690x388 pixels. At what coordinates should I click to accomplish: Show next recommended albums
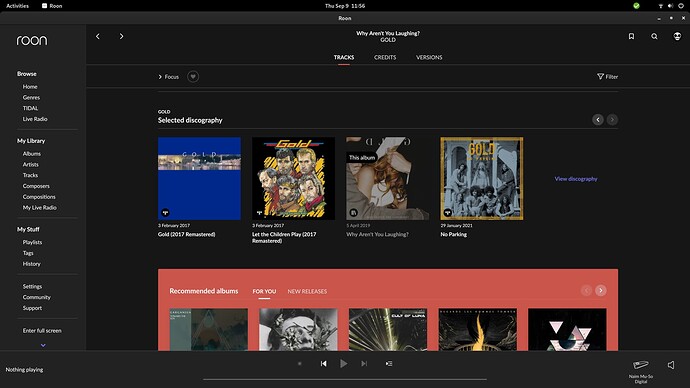point(601,290)
